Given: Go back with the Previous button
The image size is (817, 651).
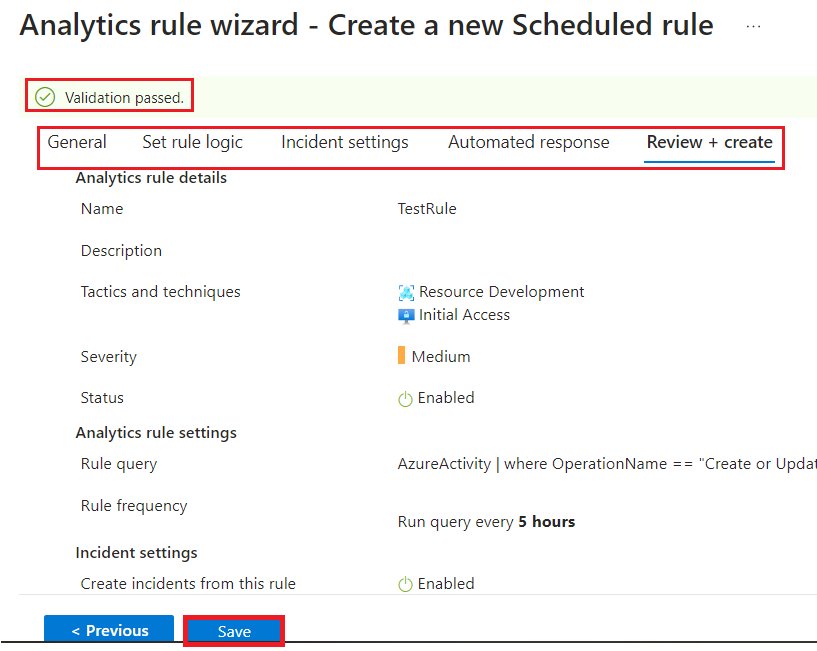Looking at the screenshot, I should tap(109, 631).
